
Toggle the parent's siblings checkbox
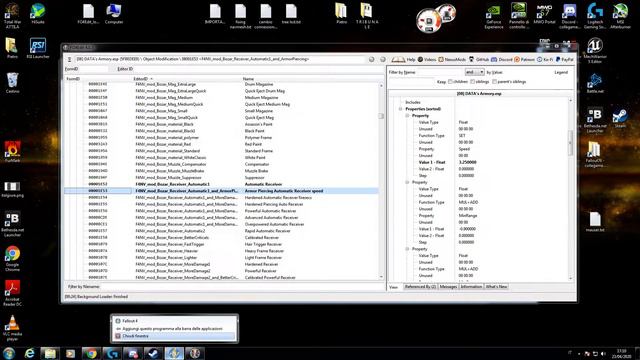click(x=494, y=82)
